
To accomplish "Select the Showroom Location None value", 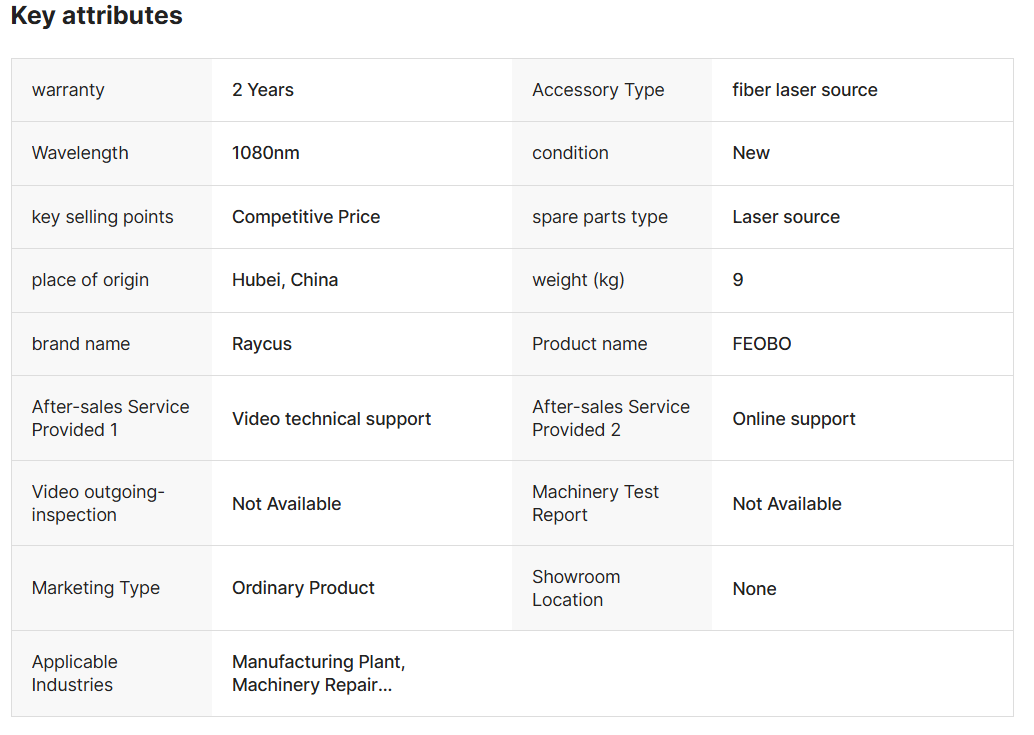I will (x=754, y=589).
